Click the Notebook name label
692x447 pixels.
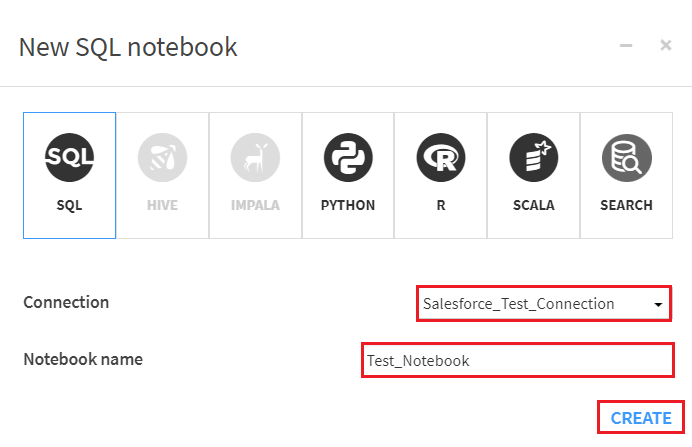click(83, 359)
